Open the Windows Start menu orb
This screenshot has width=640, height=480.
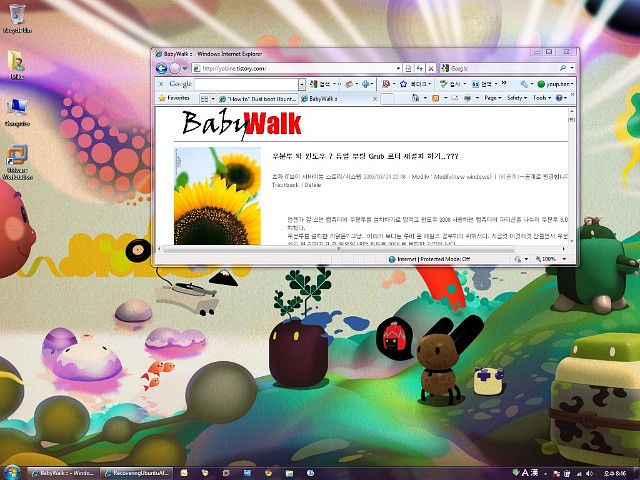(11, 473)
